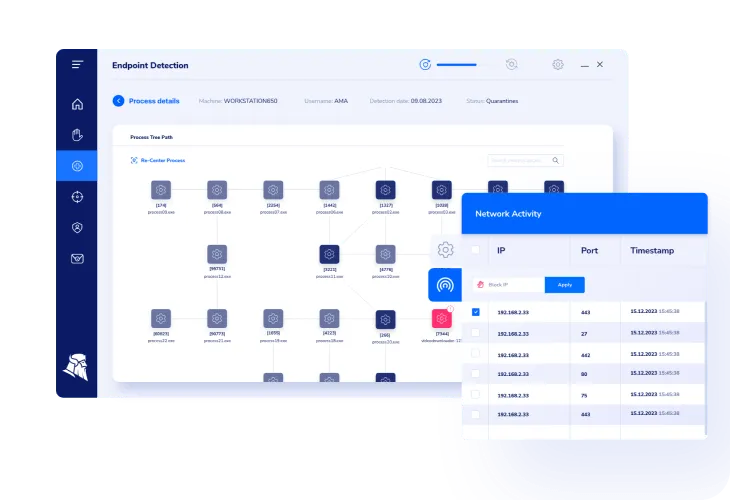
Task: Select dark process node PID 3221
Action: (x=329, y=254)
